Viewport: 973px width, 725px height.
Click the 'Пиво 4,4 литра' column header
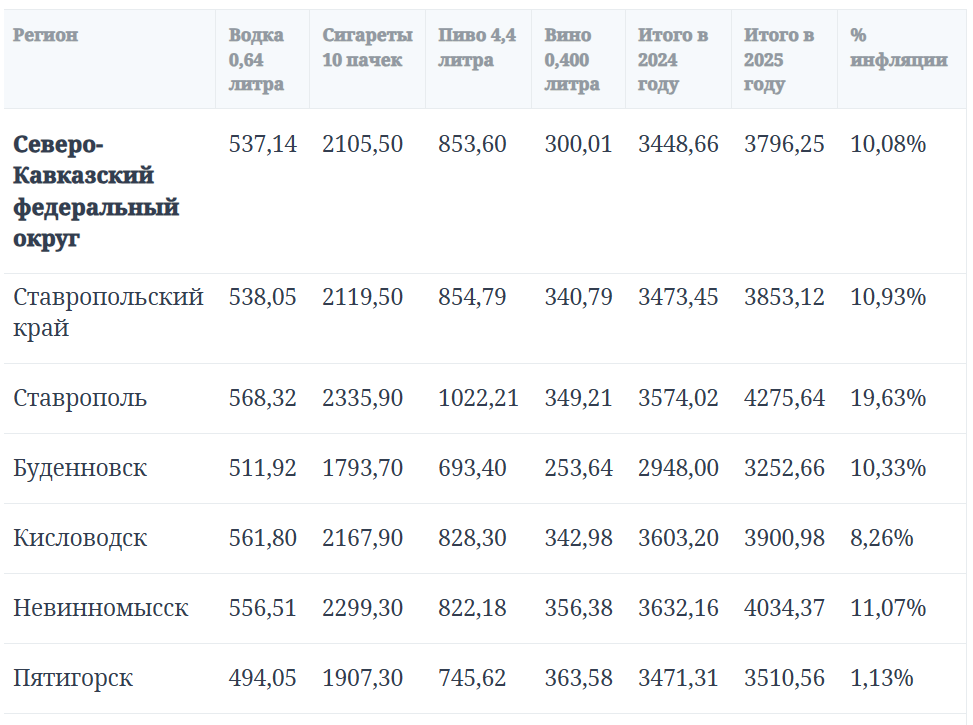tap(477, 47)
